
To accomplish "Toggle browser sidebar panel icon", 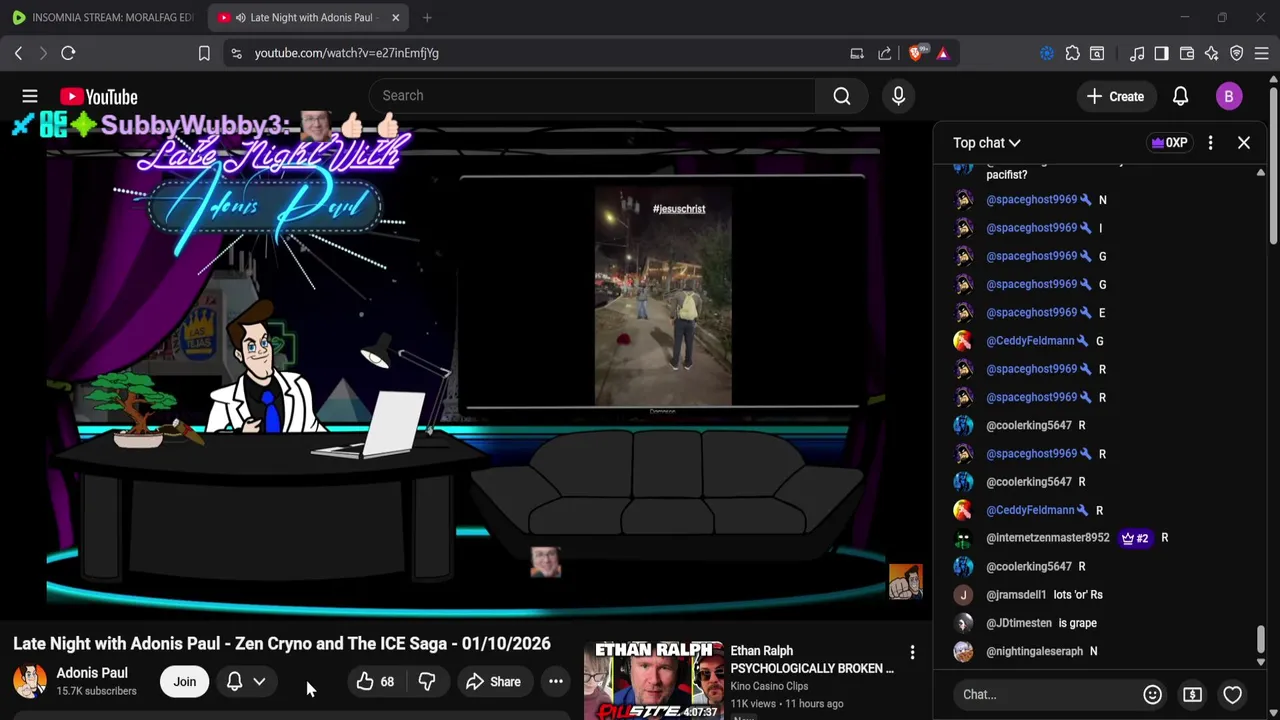I will click(x=1161, y=53).
